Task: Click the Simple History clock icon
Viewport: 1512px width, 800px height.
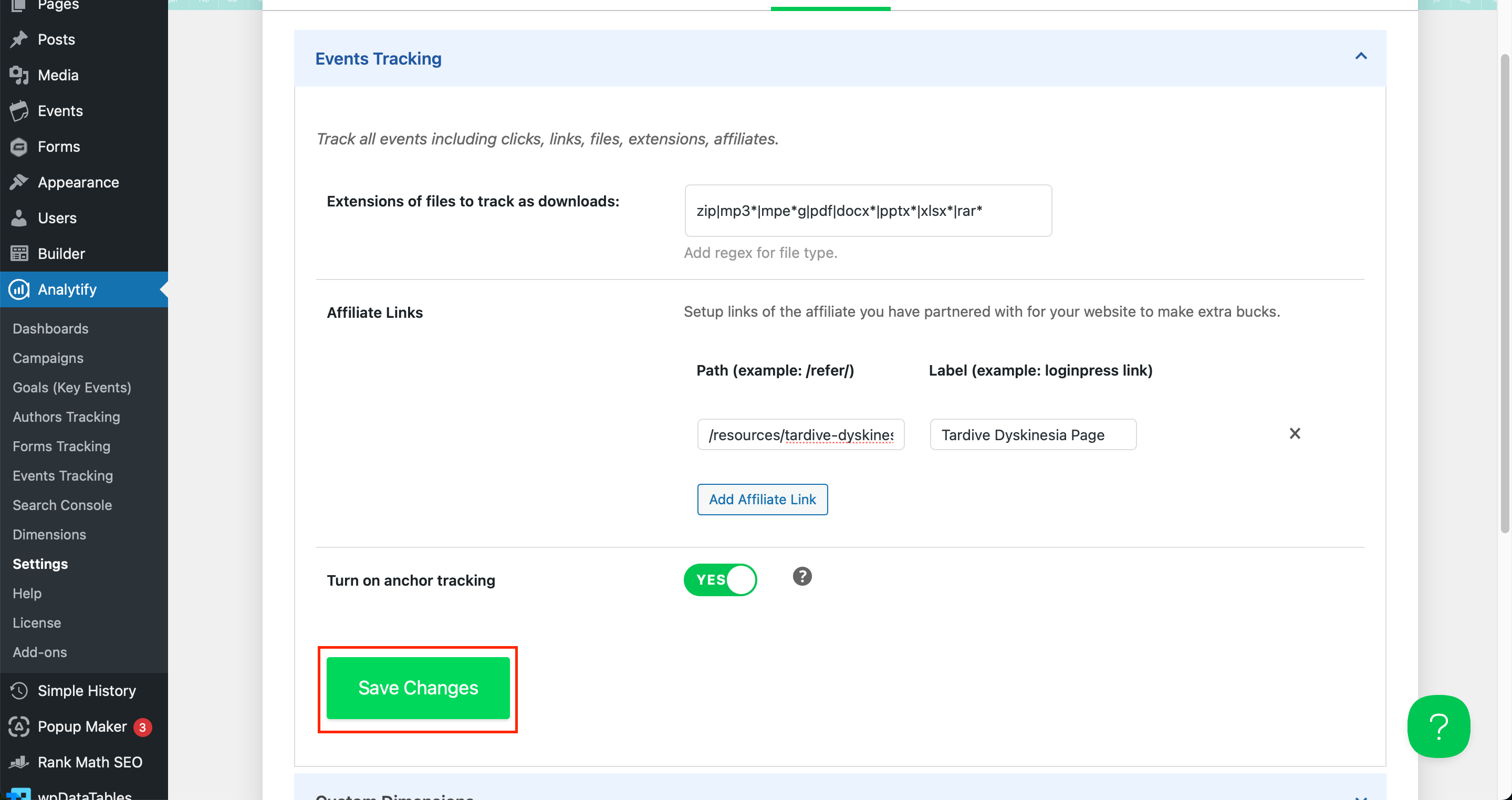Action: (x=19, y=691)
